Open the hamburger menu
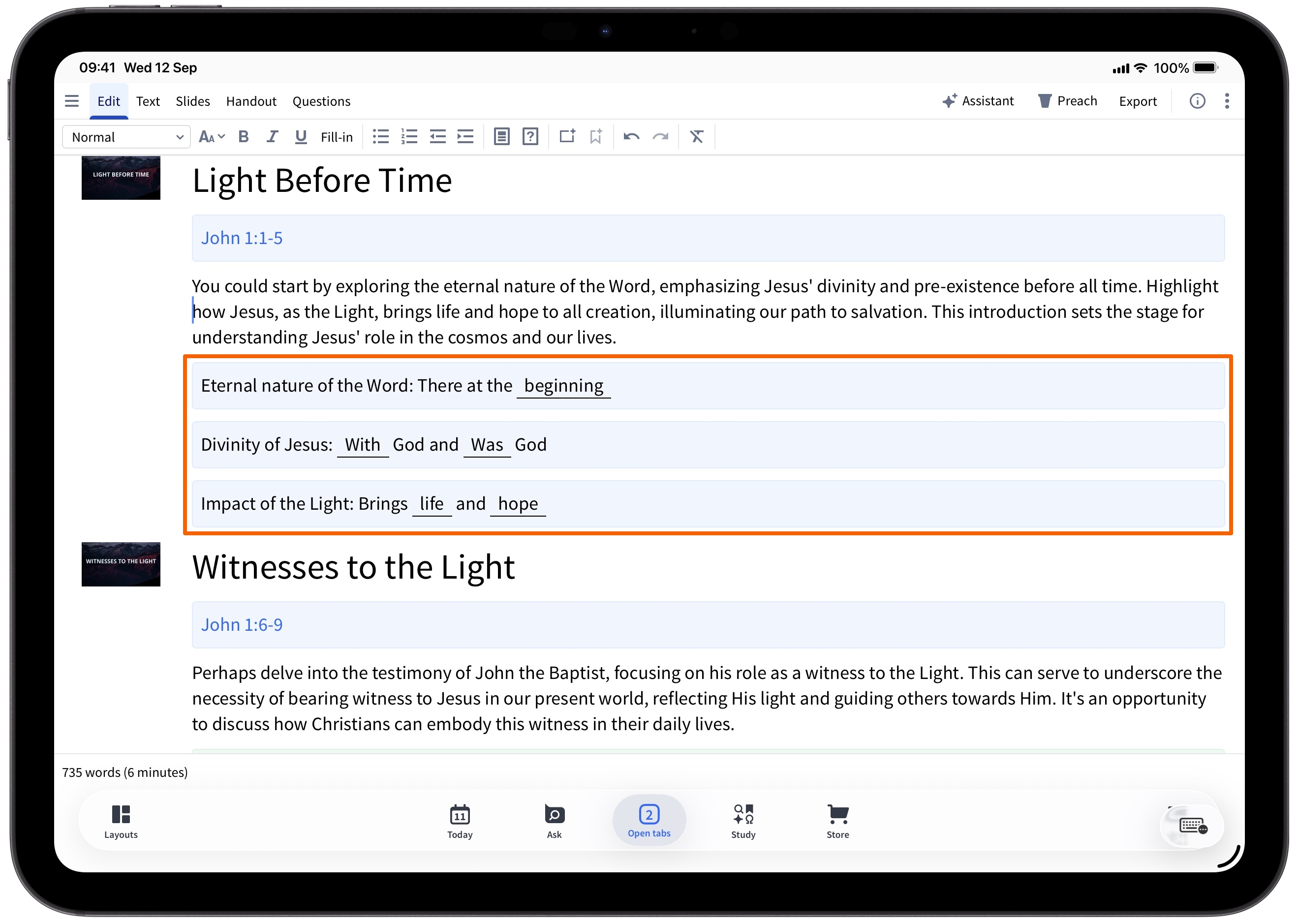This screenshot has height=924, width=1299. tap(72, 101)
